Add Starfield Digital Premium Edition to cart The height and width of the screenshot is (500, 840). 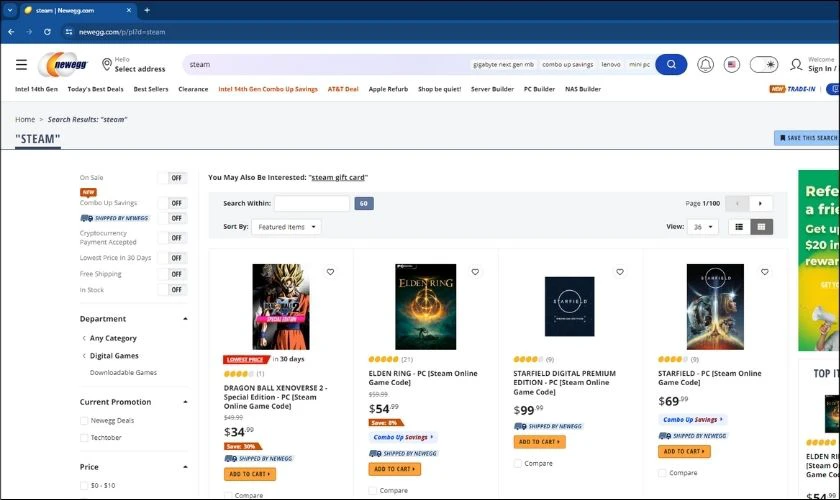539,442
